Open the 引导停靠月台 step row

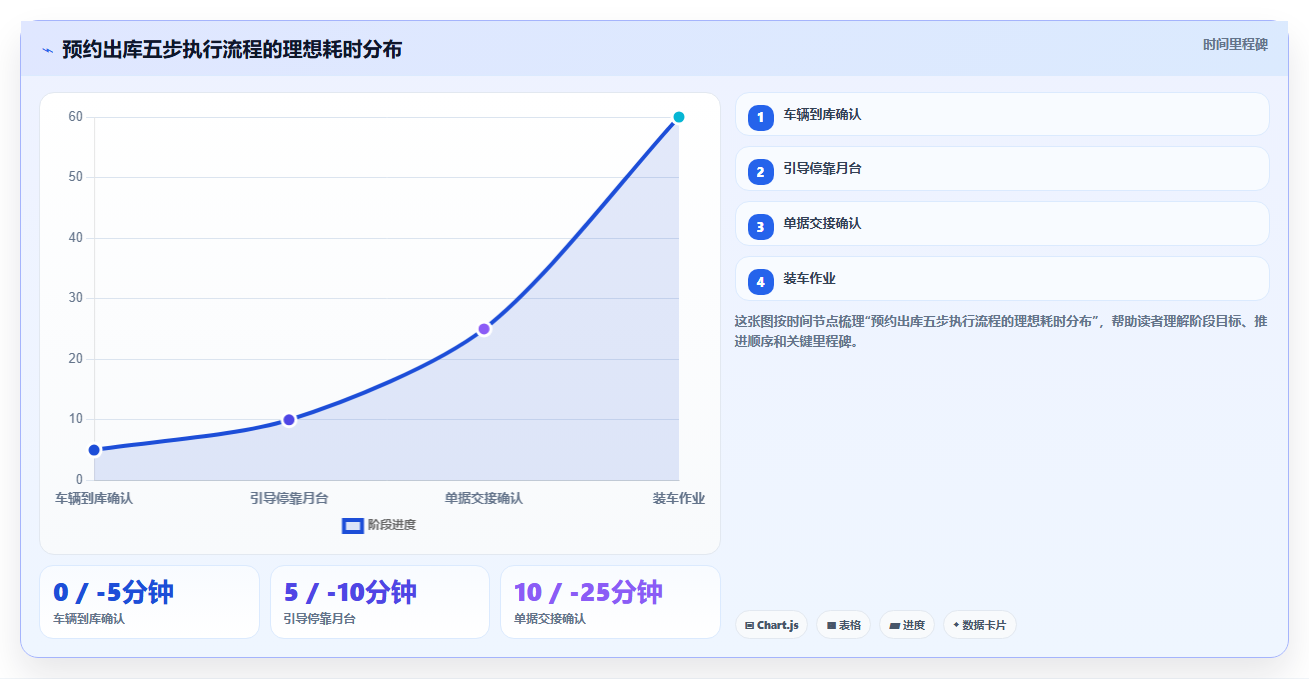click(1002, 169)
